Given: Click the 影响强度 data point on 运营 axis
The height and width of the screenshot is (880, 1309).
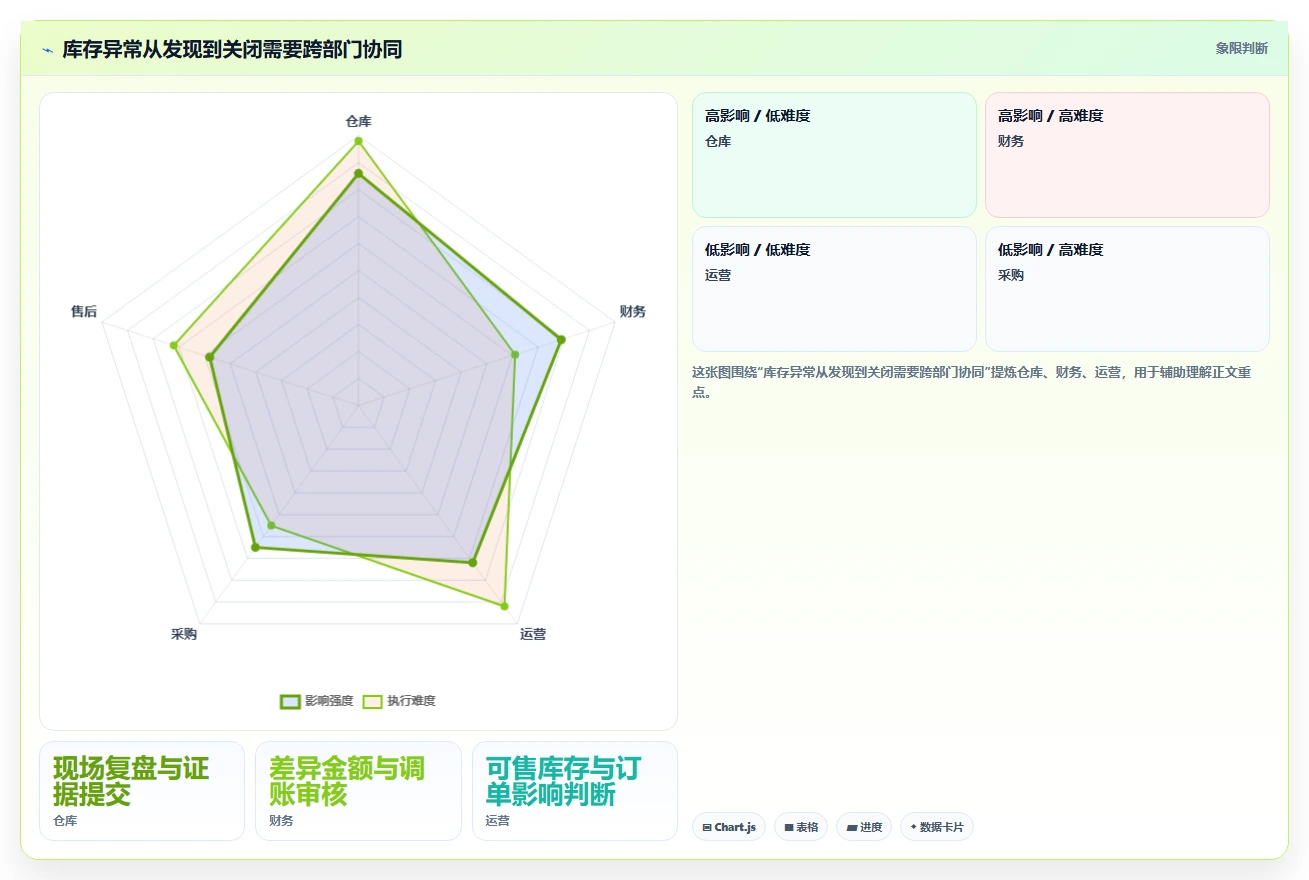Looking at the screenshot, I should [x=473, y=563].
